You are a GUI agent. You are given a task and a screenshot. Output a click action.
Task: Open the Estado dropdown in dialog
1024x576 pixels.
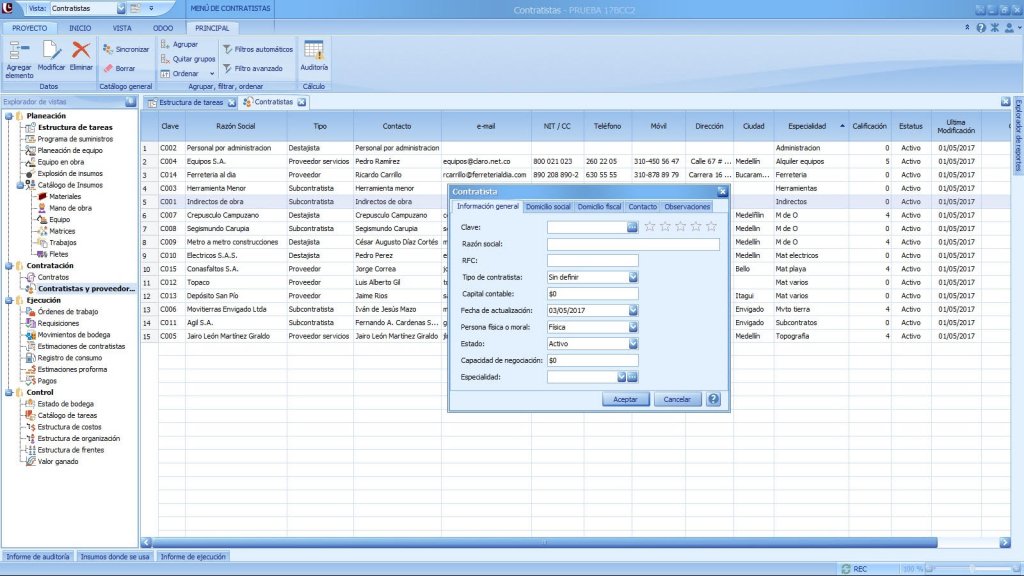pyautogui.click(x=633, y=343)
